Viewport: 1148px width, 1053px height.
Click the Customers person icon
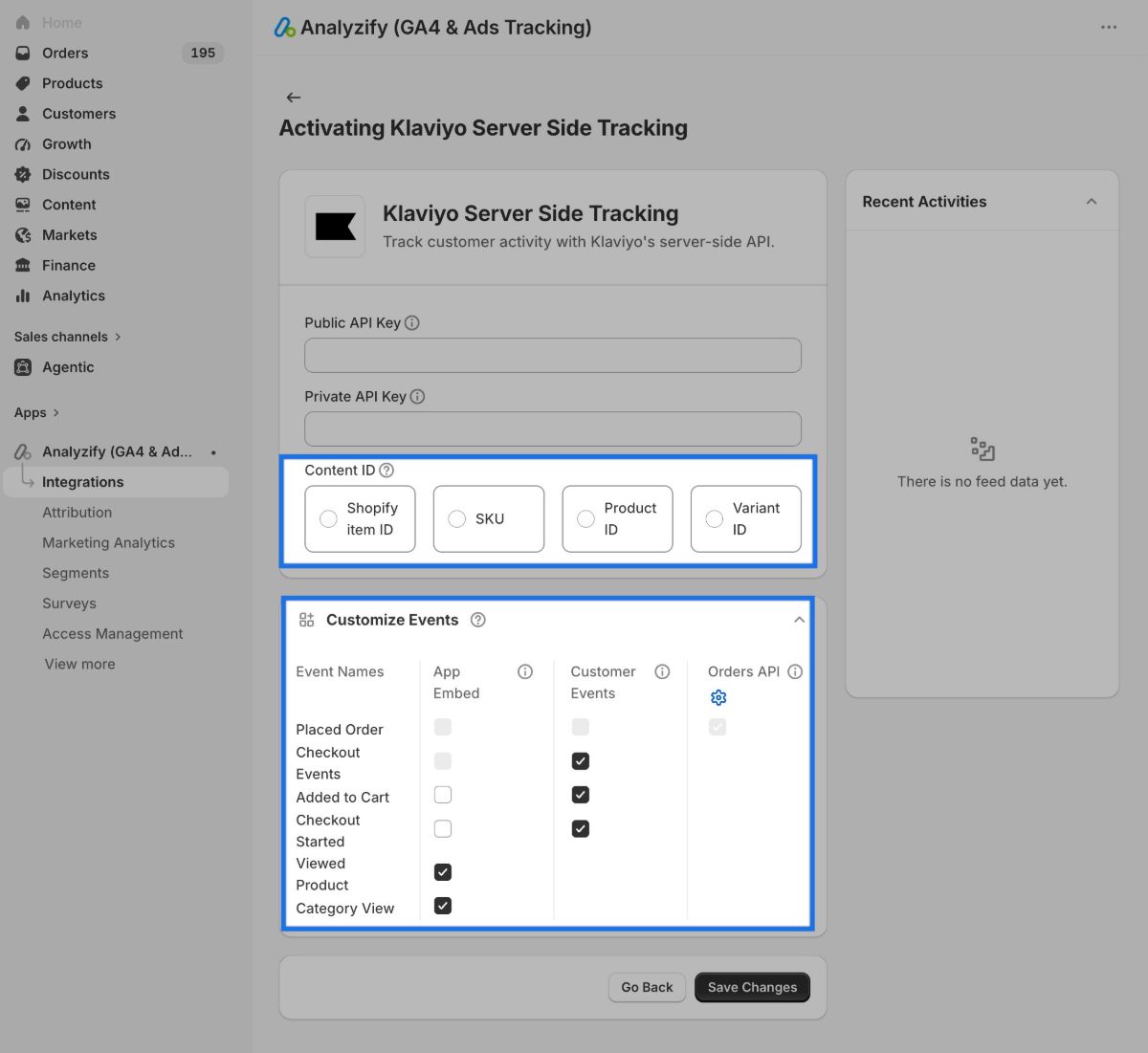(x=23, y=114)
